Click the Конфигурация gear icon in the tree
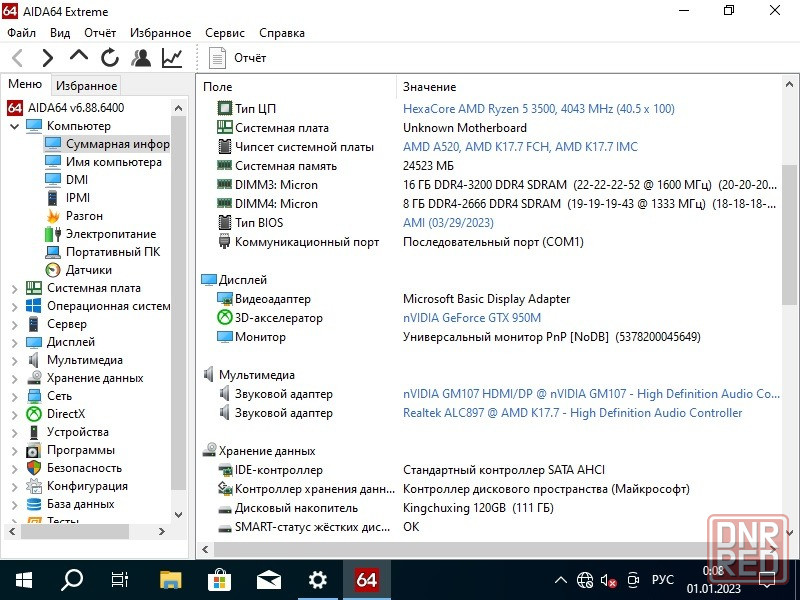 (34, 486)
